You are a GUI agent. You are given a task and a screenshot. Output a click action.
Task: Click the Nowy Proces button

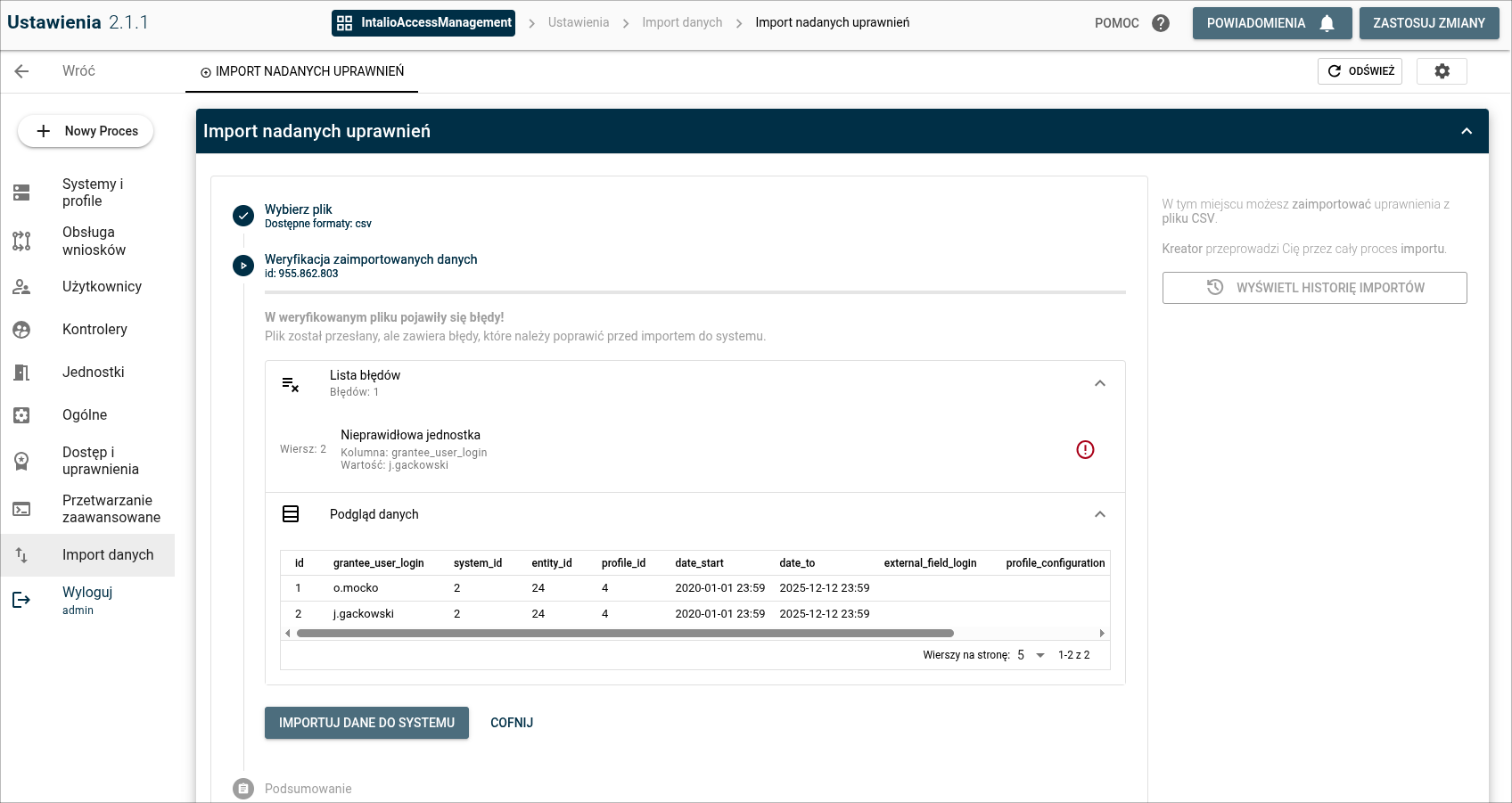click(x=86, y=131)
